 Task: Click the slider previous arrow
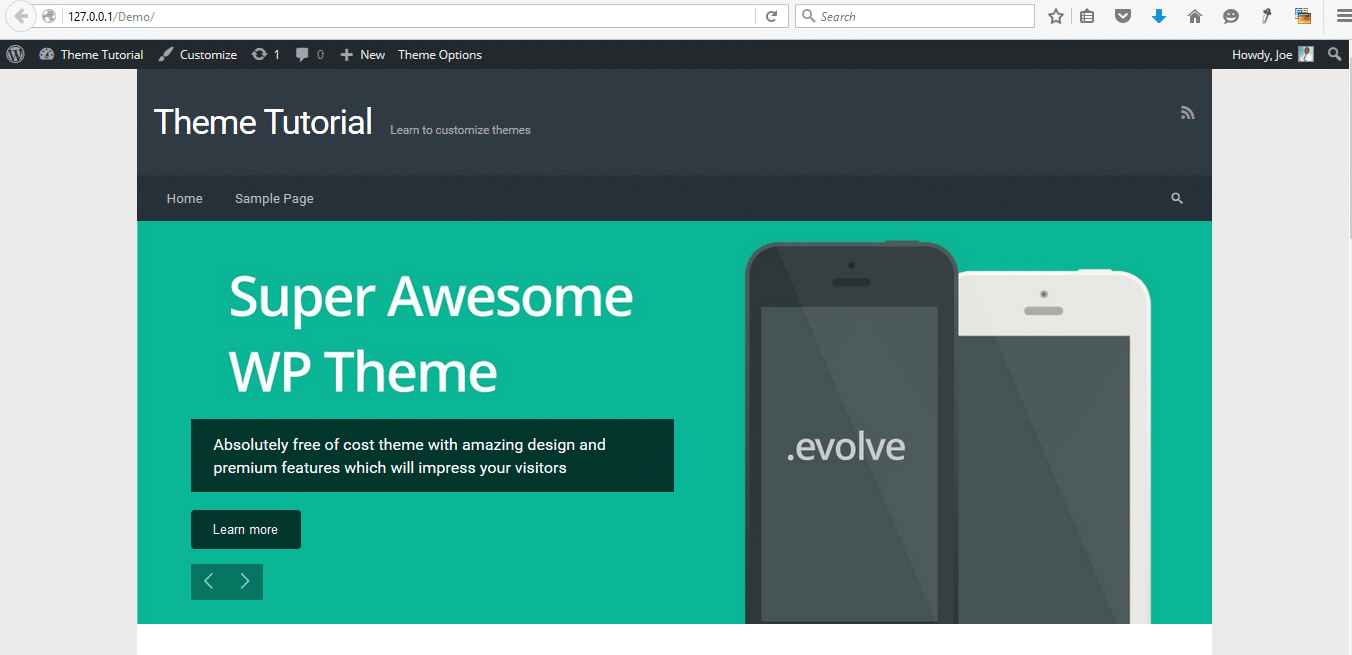(209, 582)
